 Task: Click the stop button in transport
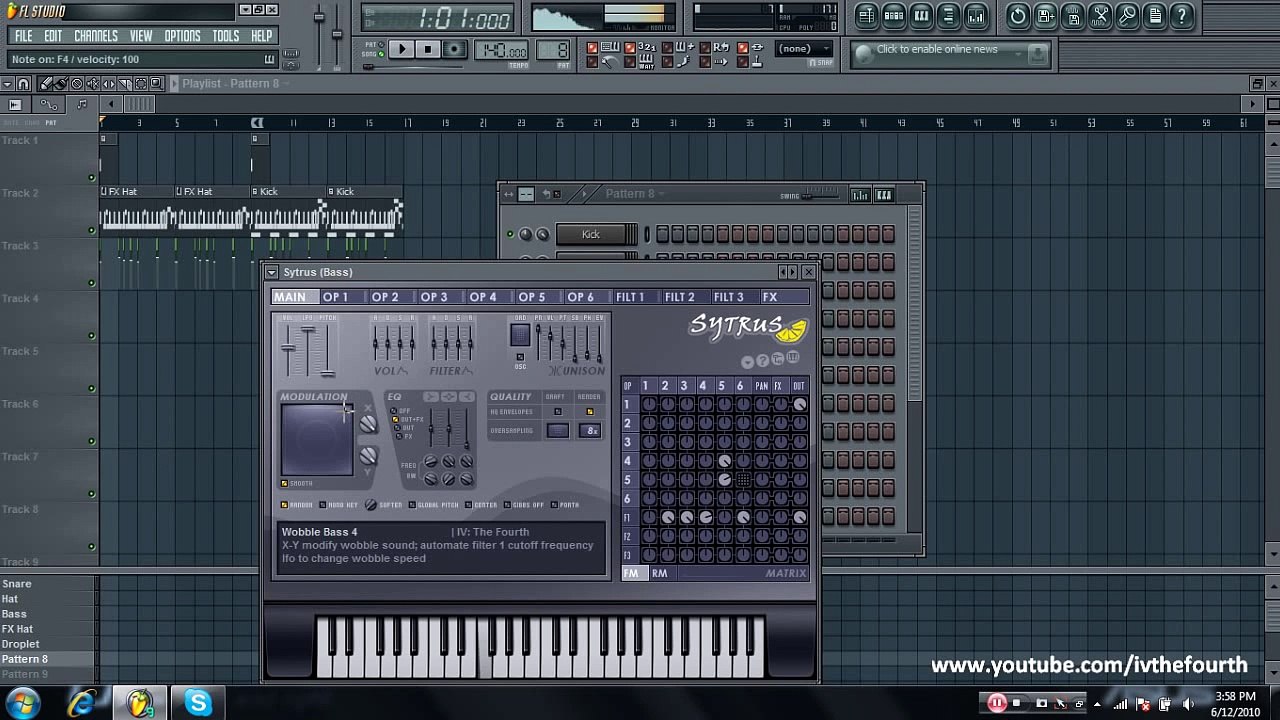(x=428, y=49)
